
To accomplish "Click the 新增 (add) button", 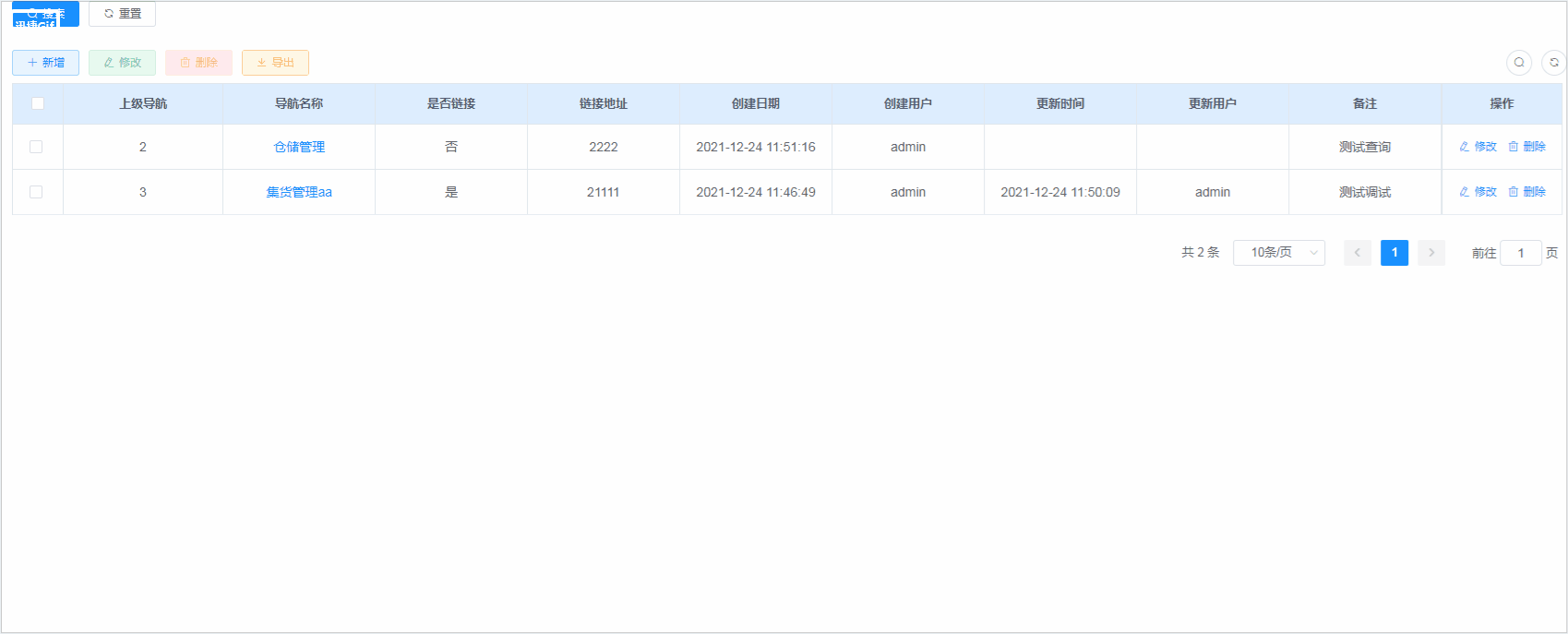I will click(x=45, y=63).
